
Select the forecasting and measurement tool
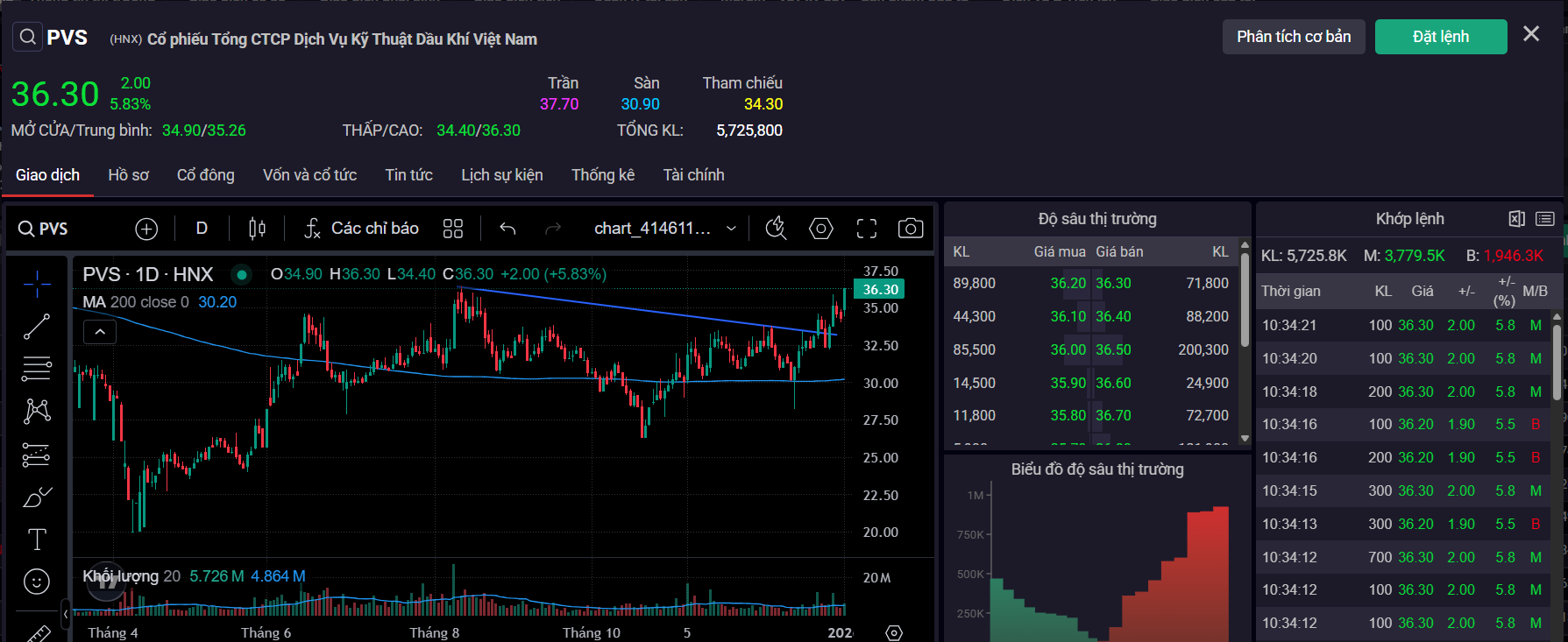(x=37, y=455)
